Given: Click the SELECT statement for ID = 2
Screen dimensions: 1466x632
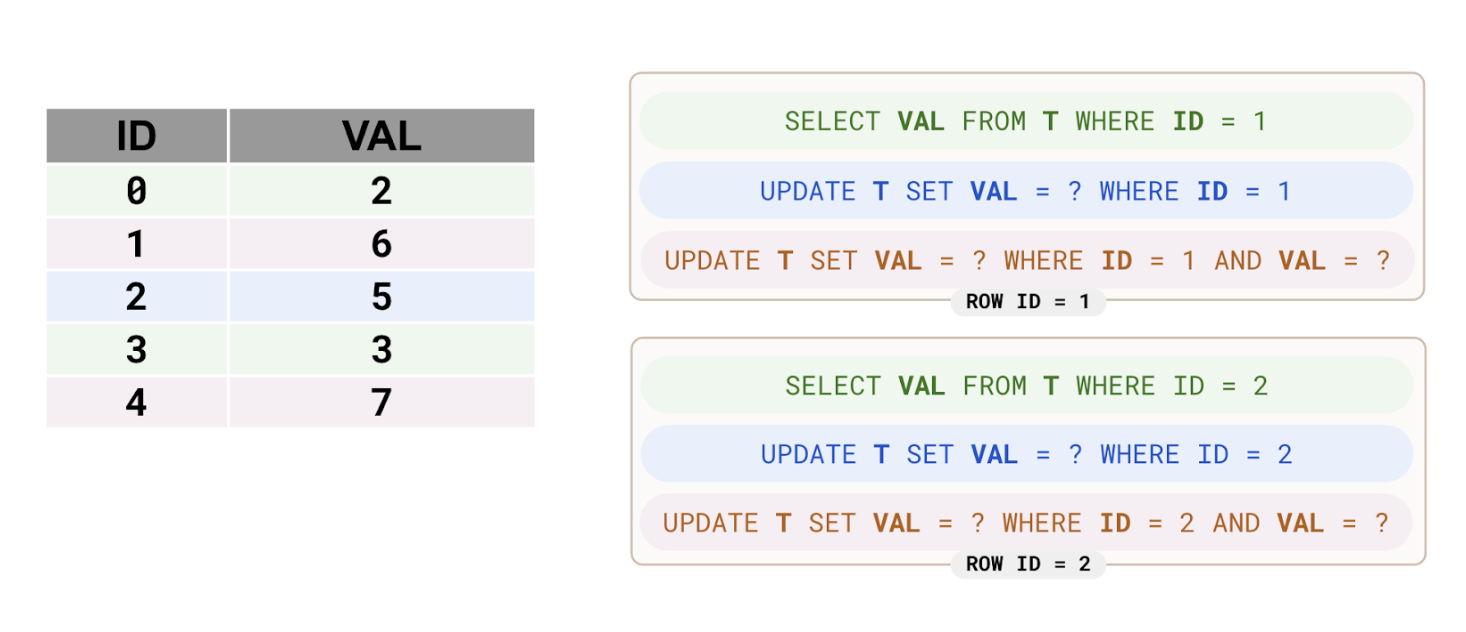Looking at the screenshot, I should [x=1026, y=386].
